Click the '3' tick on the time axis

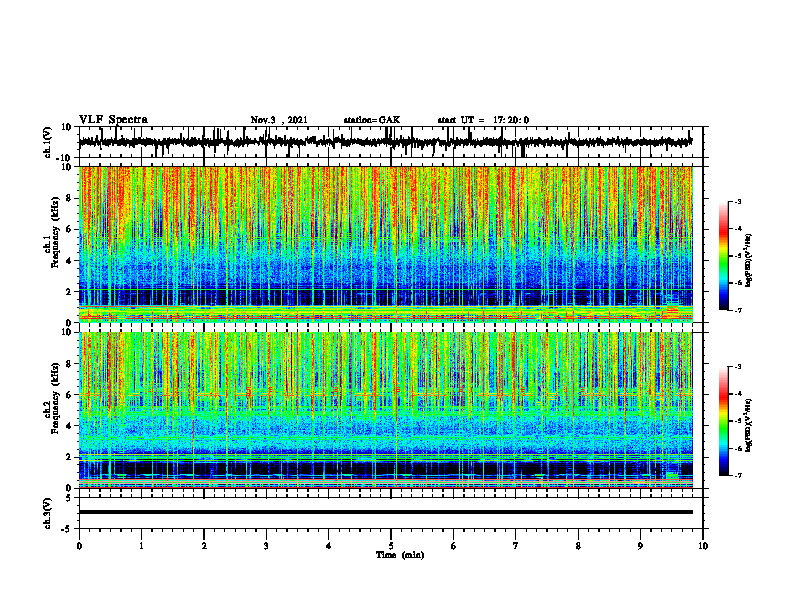tap(266, 546)
